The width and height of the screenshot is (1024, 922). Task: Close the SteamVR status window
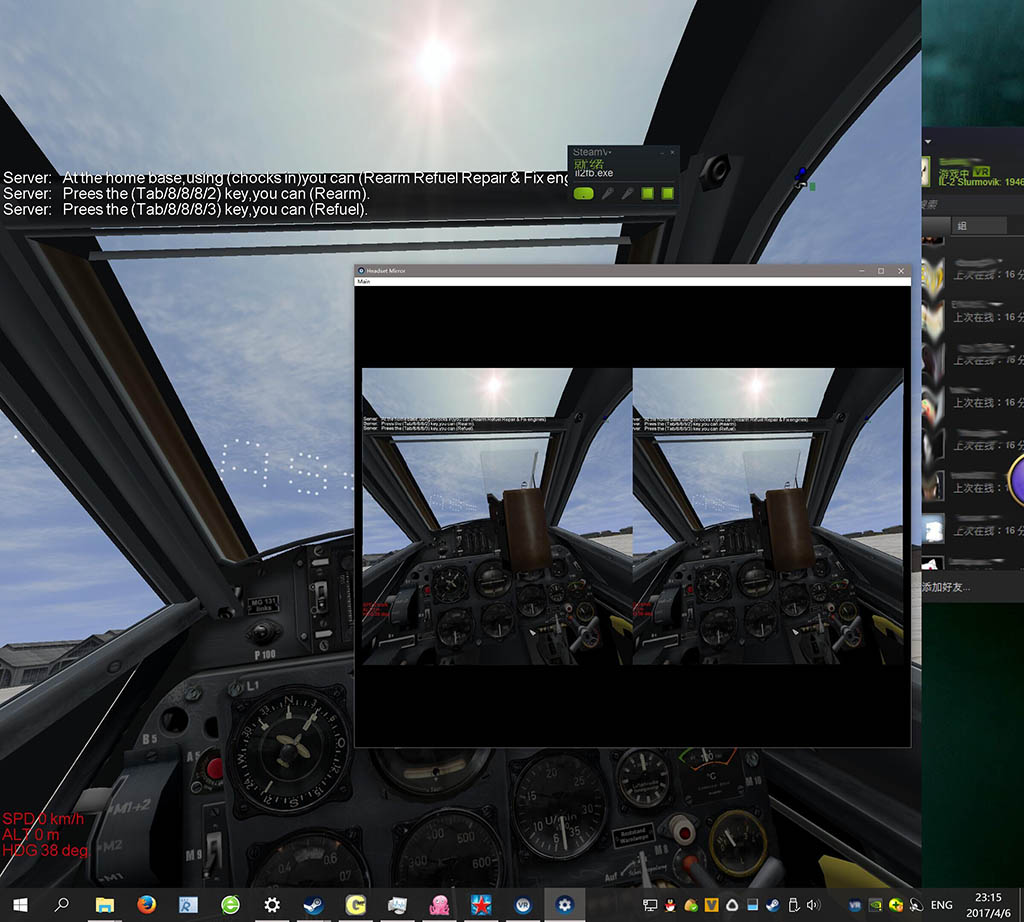tap(673, 153)
